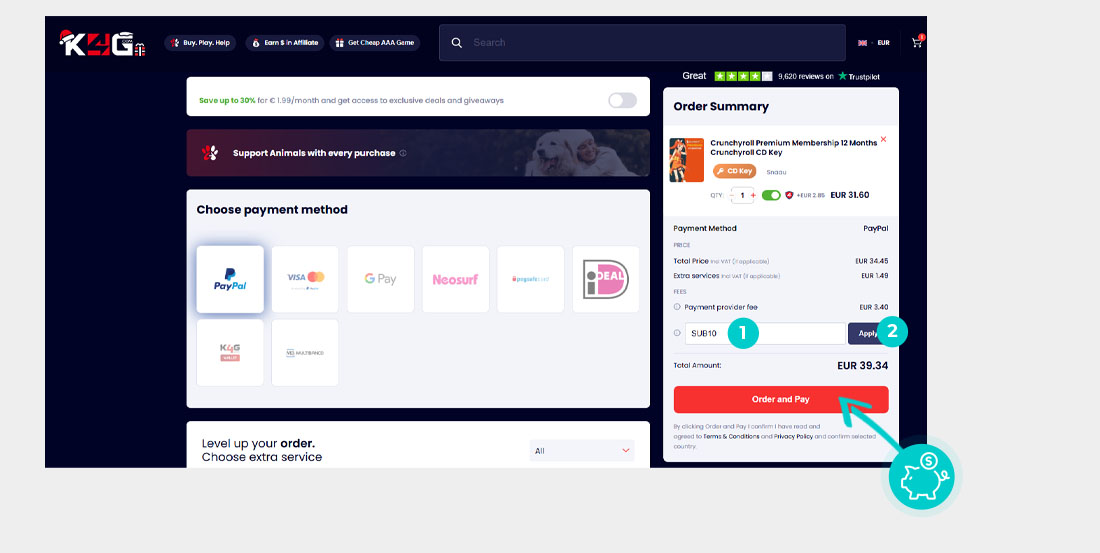This screenshot has height=553, width=1100.
Task: Open Get Cheap AAA Game menu item
Action: pyautogui.click(x=375, y=43)
